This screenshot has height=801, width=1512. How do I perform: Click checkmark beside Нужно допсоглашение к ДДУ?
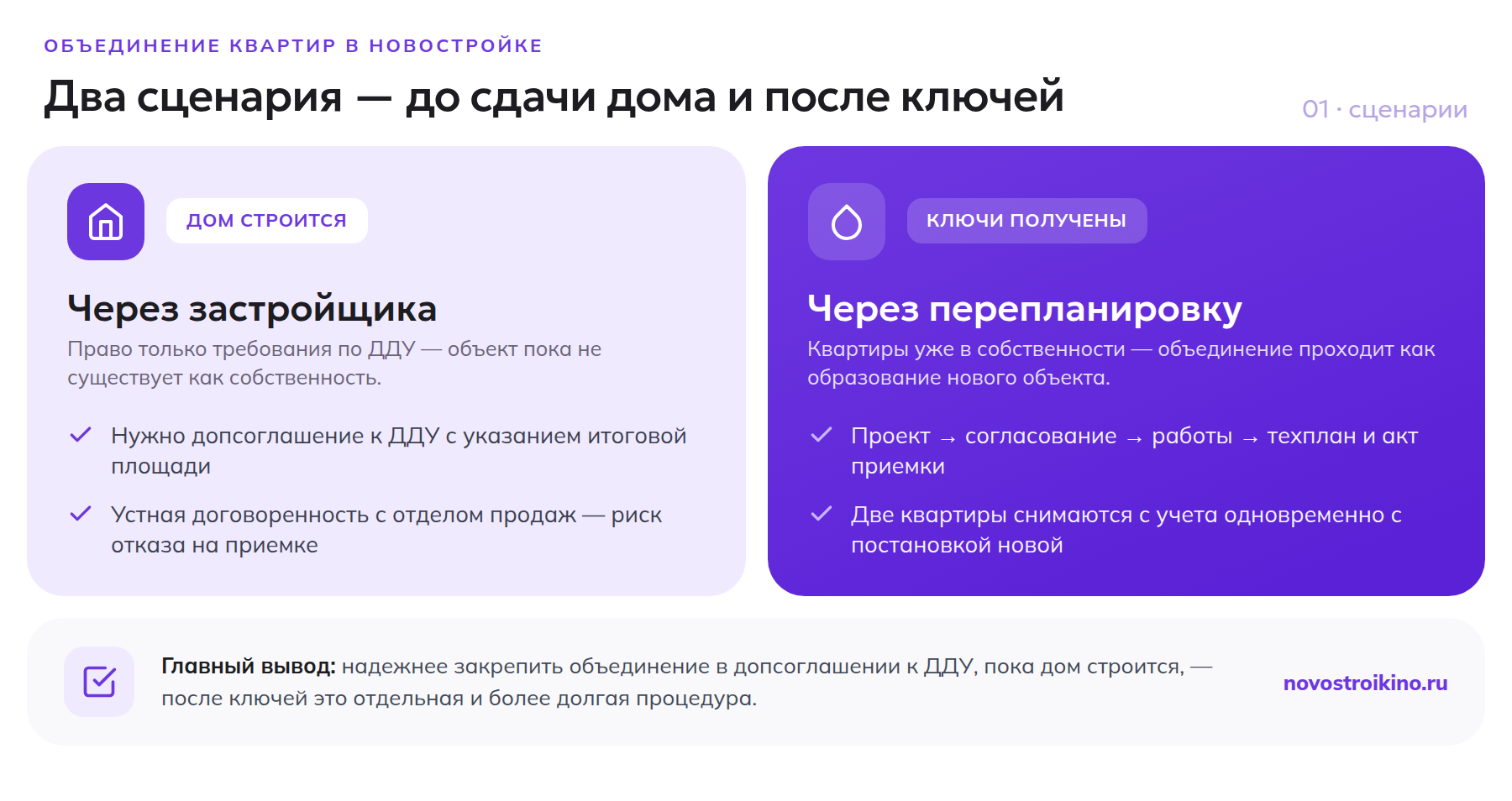tap(81, 435)
